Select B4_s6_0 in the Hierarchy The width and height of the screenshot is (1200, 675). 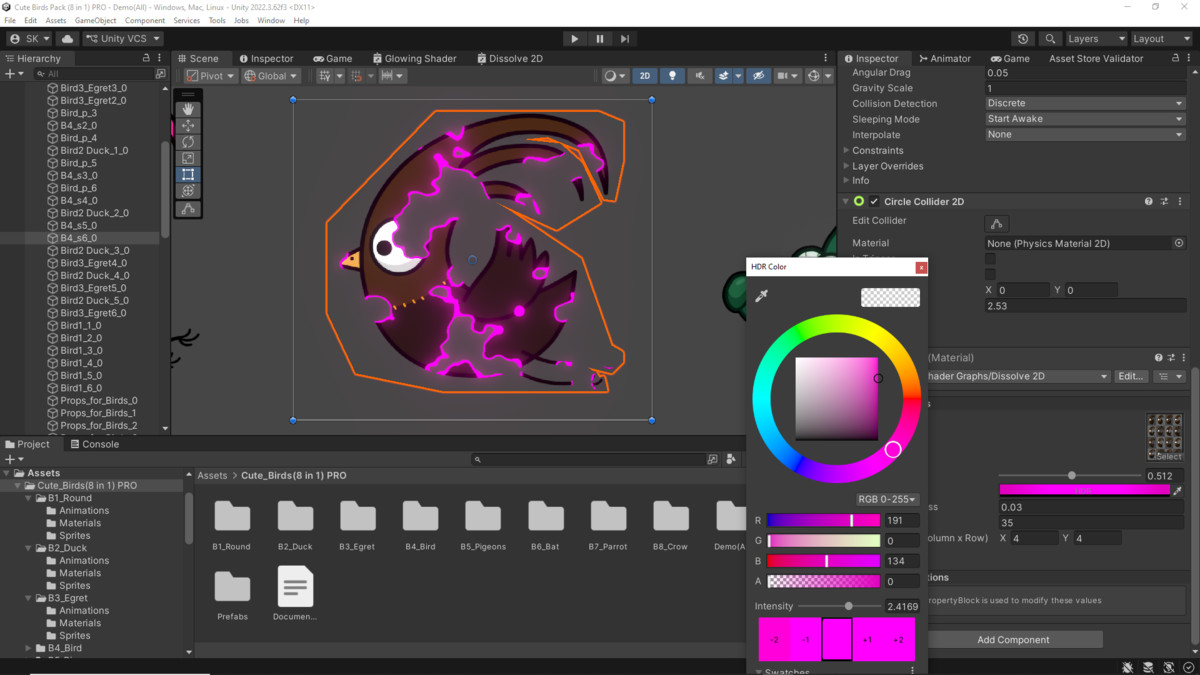pyautogui.click(x=79, y=238)
